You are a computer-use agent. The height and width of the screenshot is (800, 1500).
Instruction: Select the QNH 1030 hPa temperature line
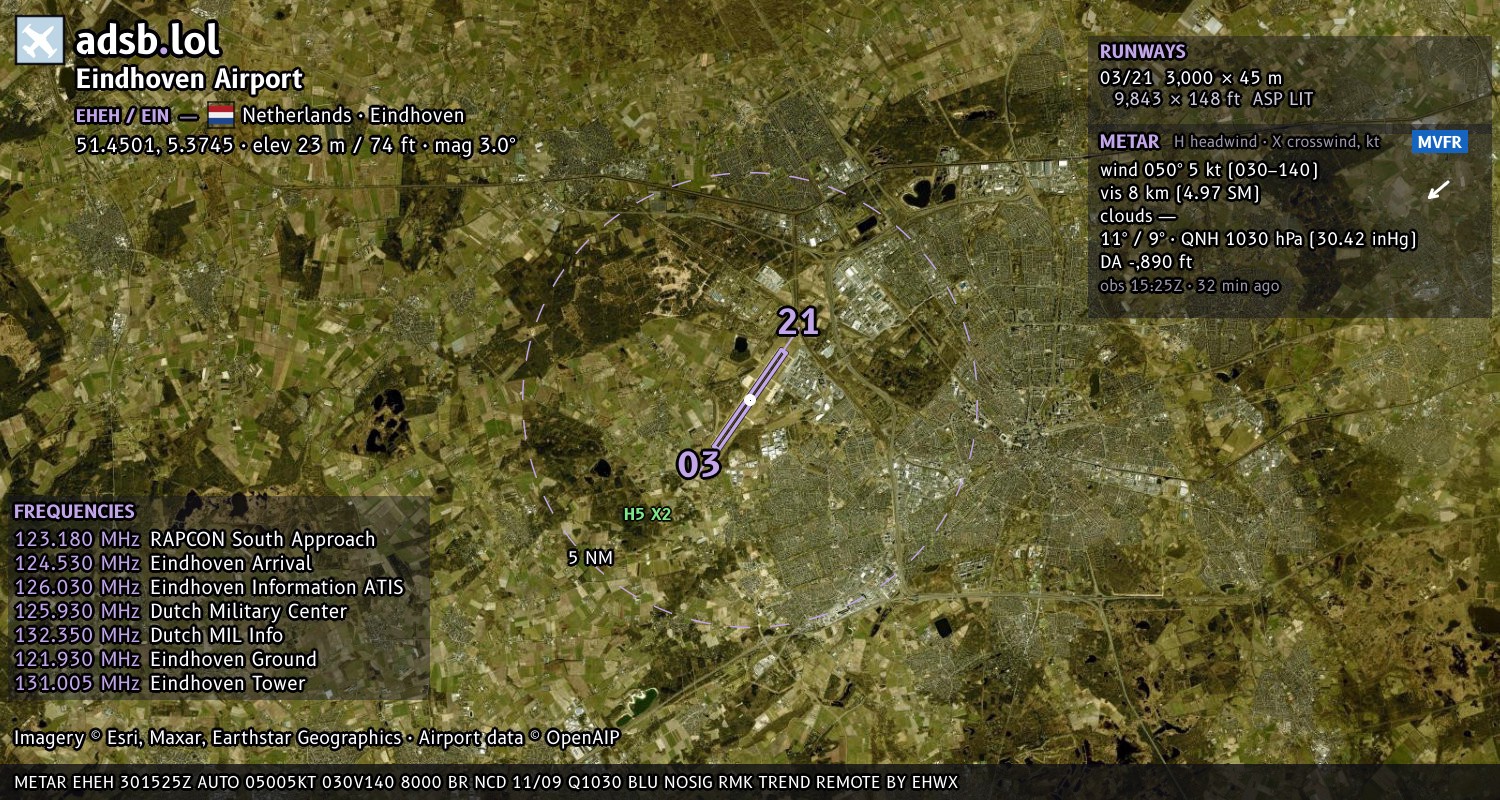(1258, 239)
